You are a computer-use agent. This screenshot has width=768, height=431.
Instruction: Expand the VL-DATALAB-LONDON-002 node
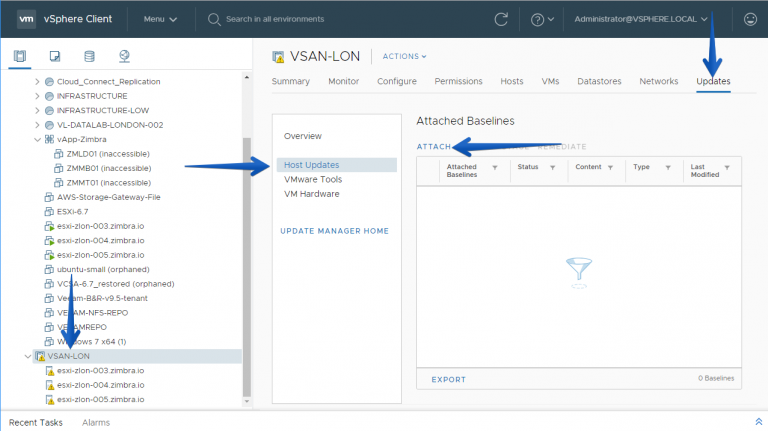(37, 125)
